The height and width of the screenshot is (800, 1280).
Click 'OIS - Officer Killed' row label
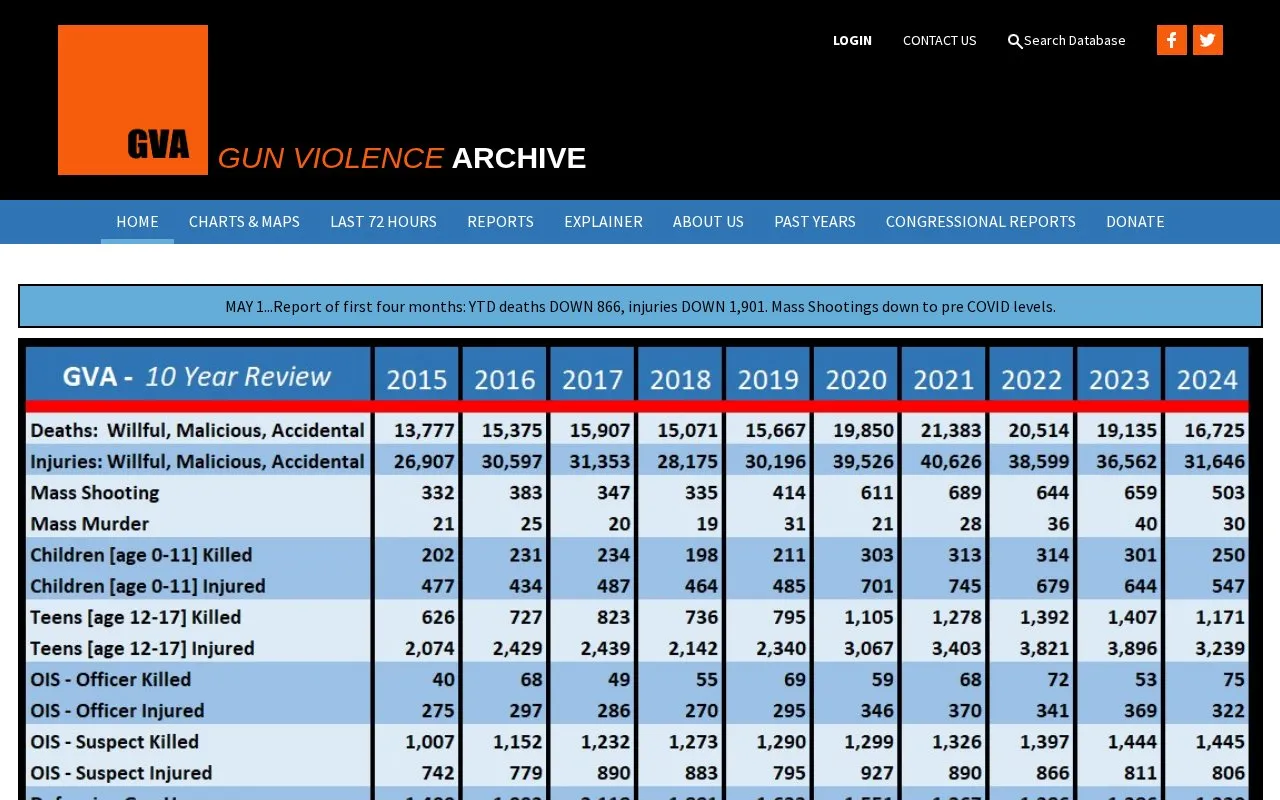point(111,679)
